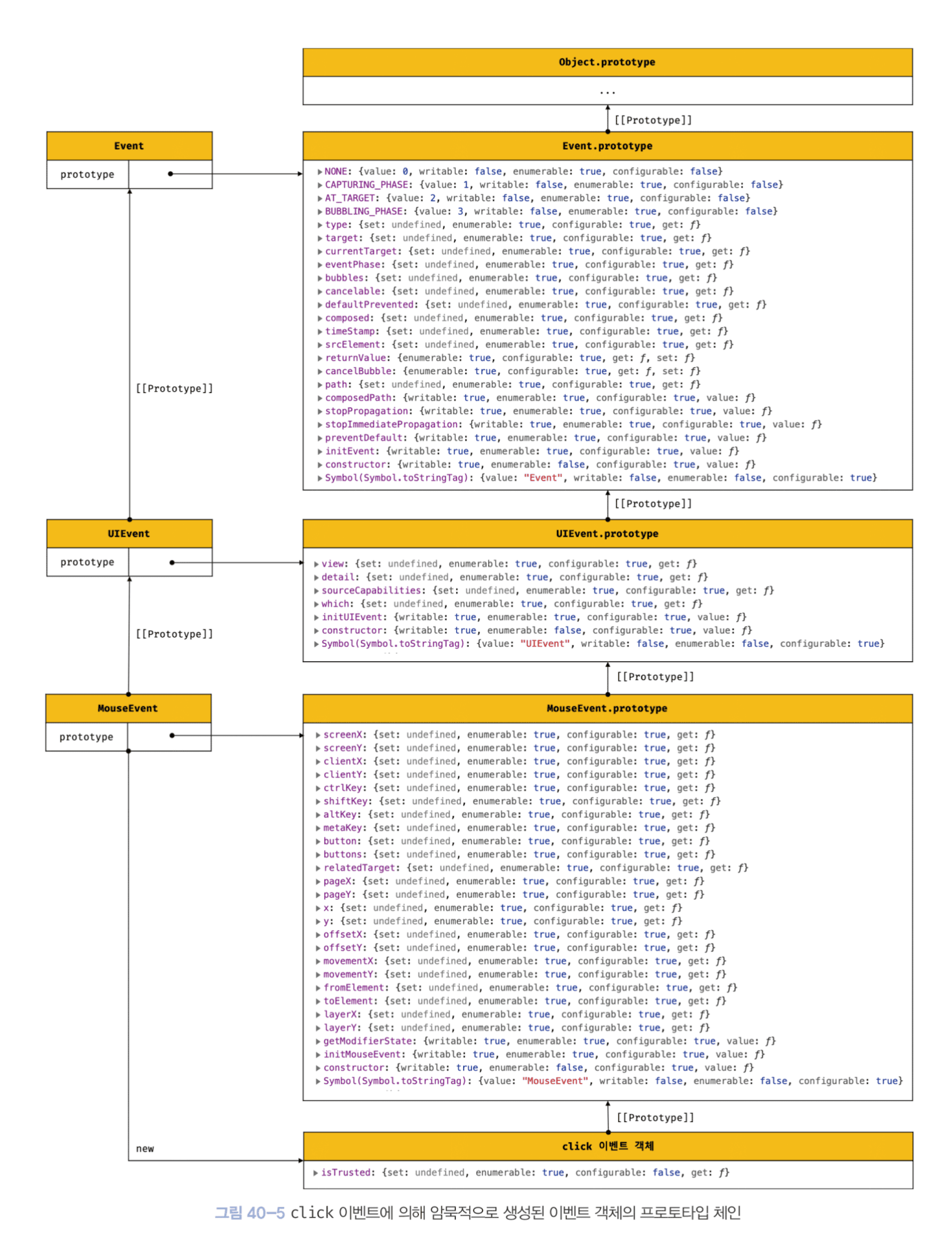952x1252 pixels.
Task: Expand the composedPath property entry
Action: pos(319,398)
